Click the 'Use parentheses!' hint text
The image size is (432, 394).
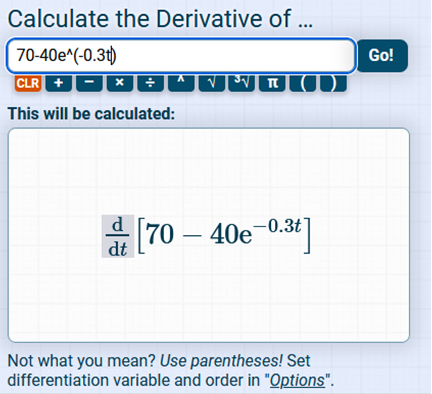click(221, 361)
